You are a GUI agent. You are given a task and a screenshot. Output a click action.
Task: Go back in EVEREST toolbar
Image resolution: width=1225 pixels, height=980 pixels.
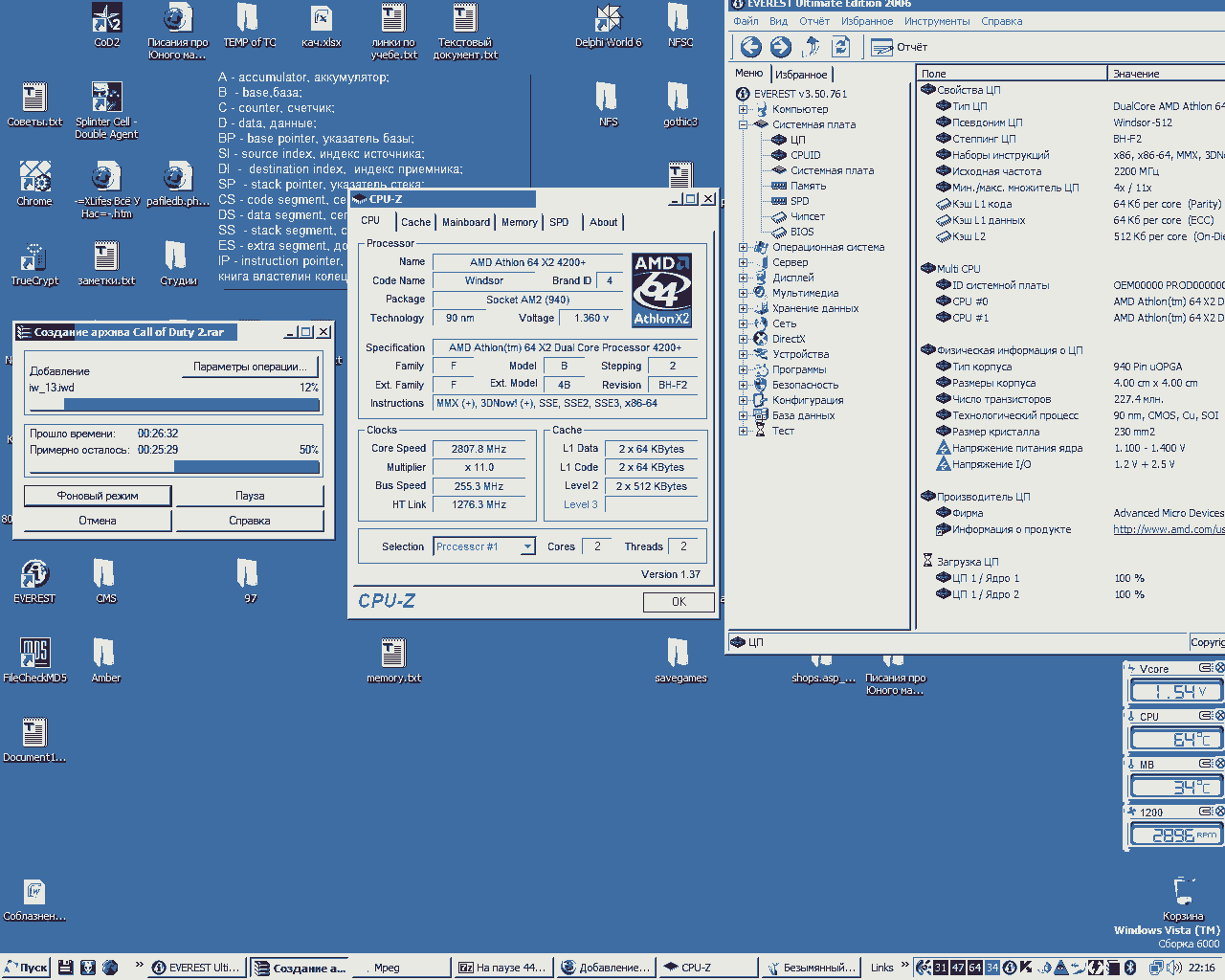(x=751, y=47)
